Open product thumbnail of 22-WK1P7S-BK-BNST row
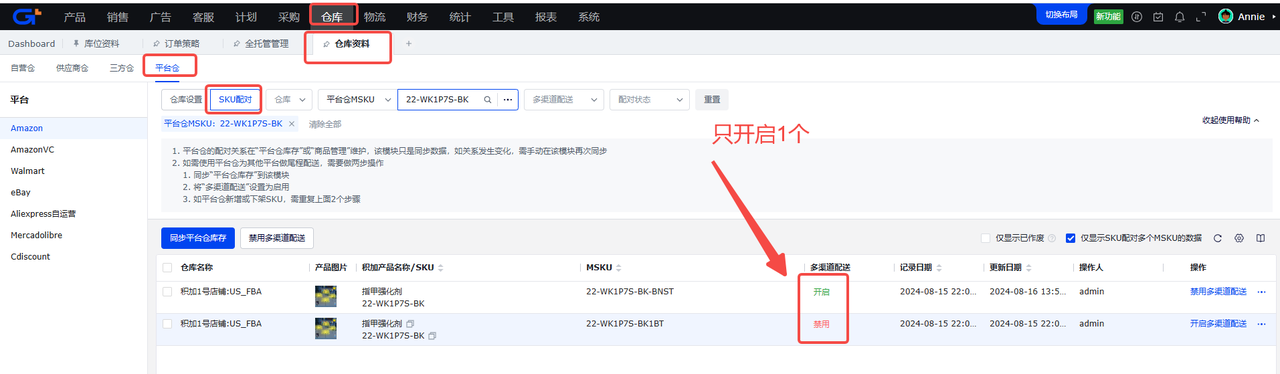This screenshot has width=1280, height=374. (x=326, y=296)
